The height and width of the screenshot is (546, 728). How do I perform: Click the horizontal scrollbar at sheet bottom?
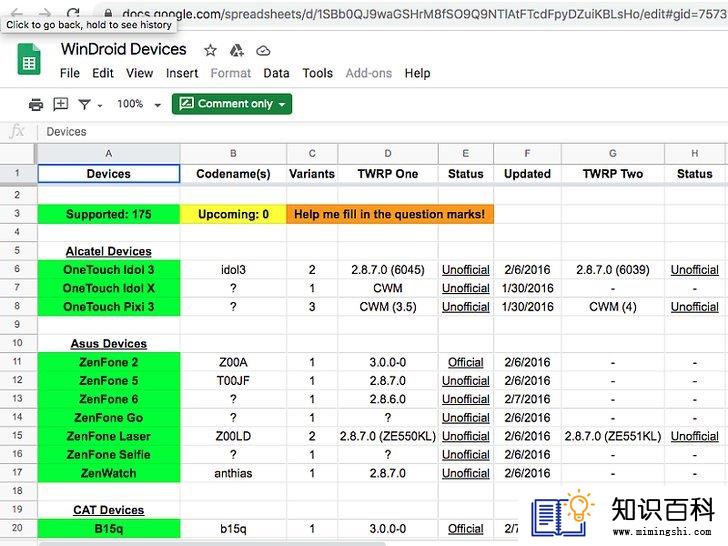213,543
